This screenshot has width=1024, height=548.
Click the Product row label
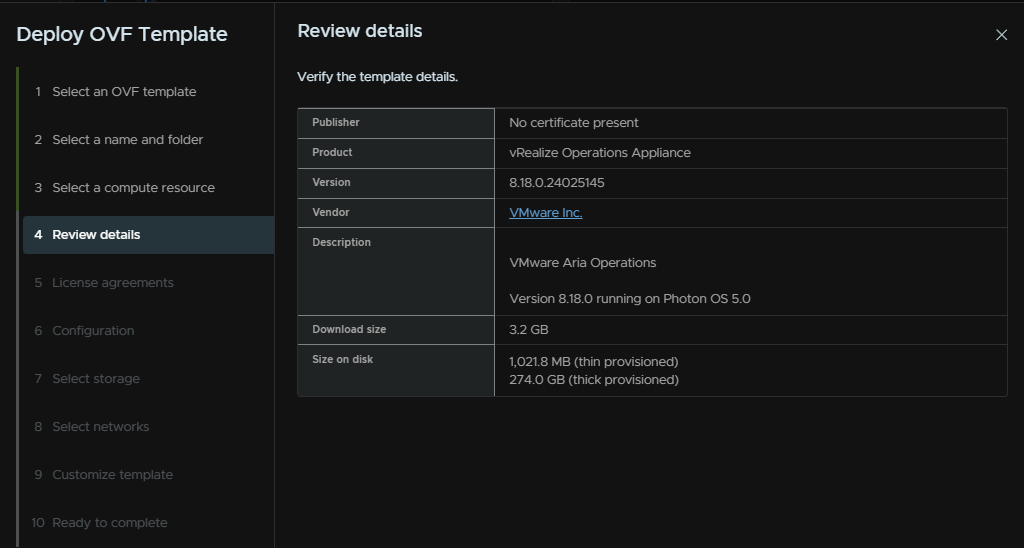point(332,152)
